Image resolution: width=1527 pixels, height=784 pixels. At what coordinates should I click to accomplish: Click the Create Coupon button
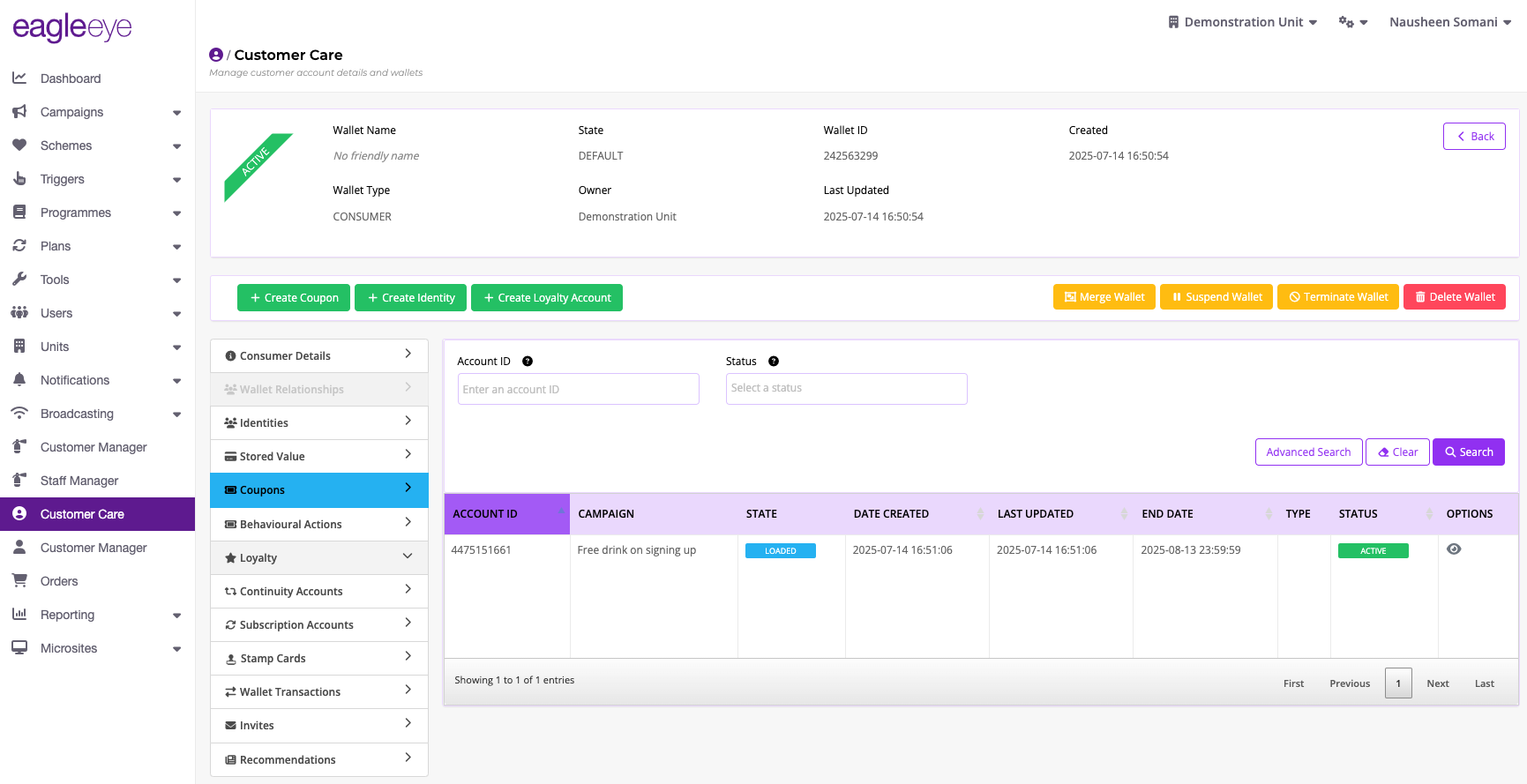coord(294,298)
